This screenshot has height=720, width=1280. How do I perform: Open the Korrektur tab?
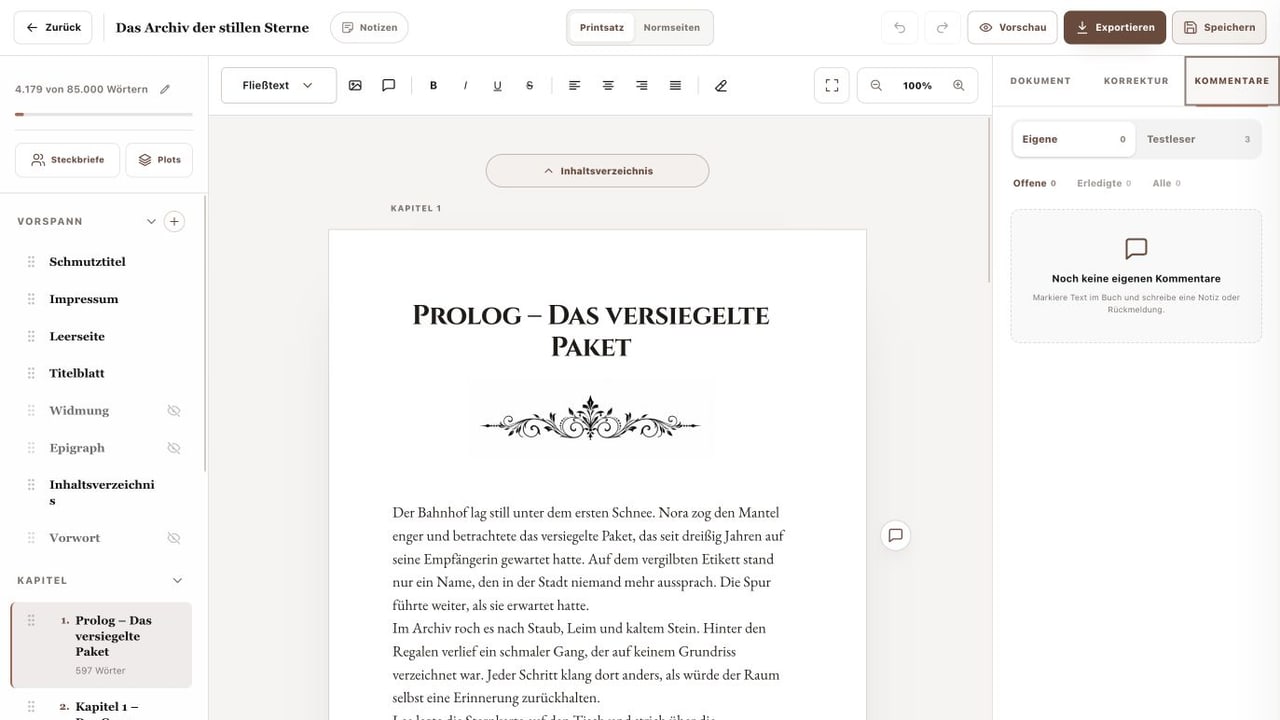point(1136,81)
